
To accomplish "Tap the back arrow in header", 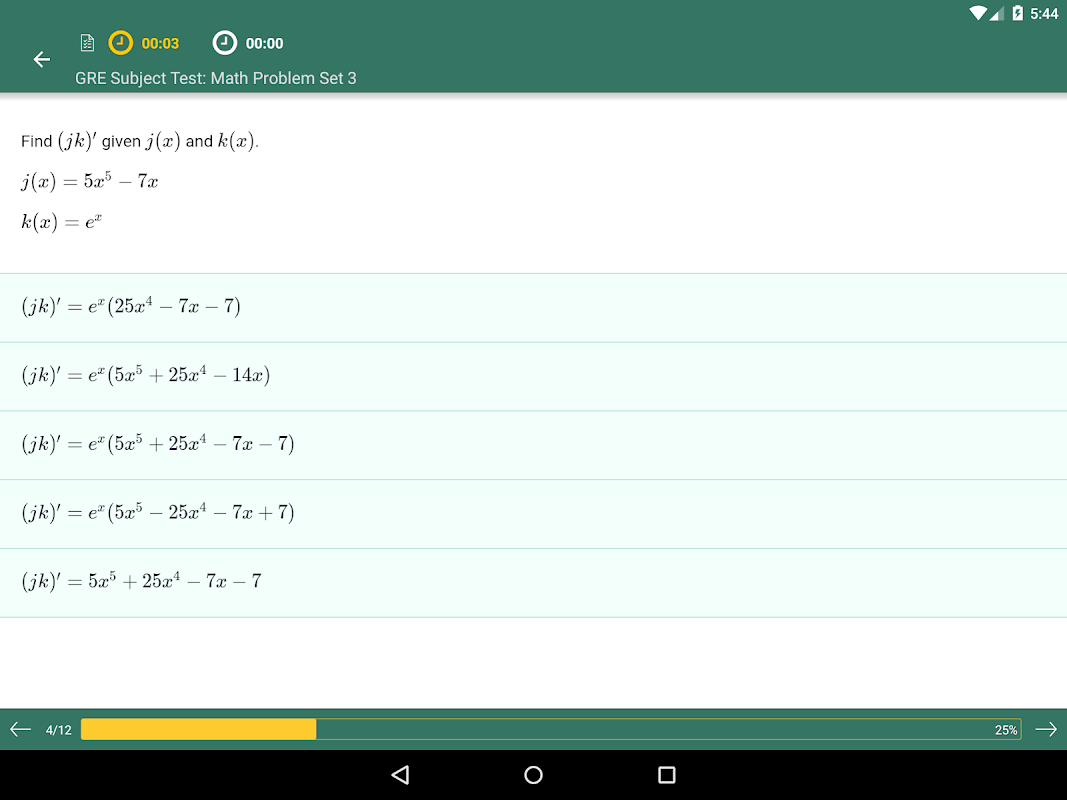I will click(42, 60).
